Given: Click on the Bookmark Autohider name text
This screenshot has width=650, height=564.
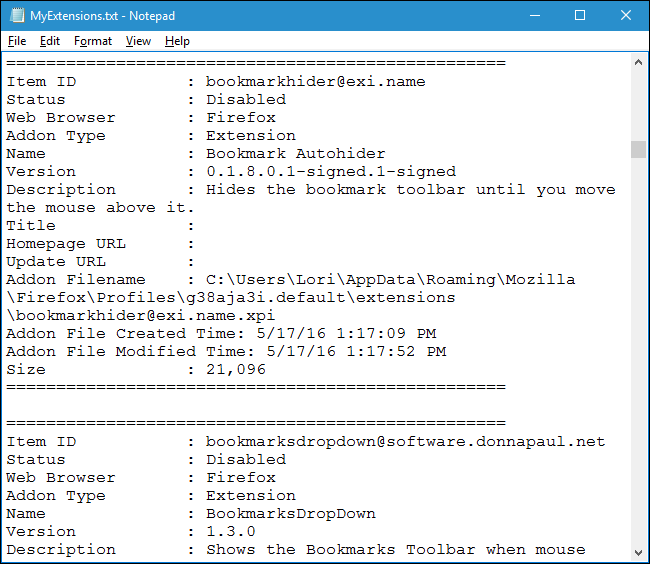Looking at the screenshot, I should click(x=295, y=154).
